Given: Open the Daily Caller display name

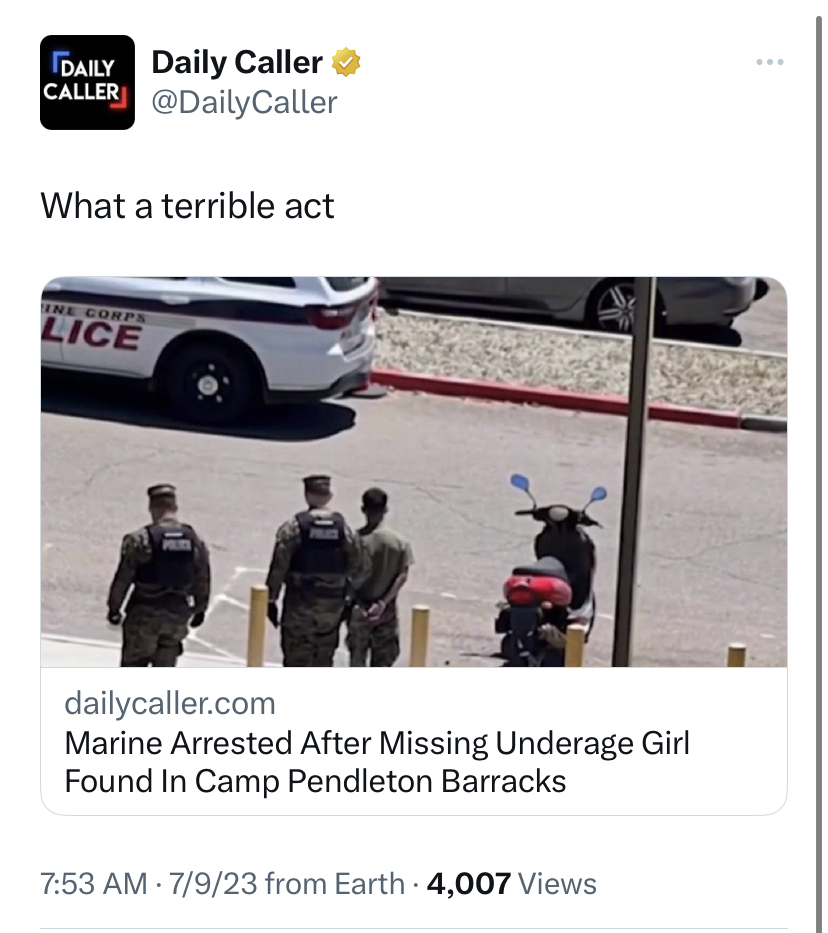Looking at the screenshot, I should tap(237, 62).
